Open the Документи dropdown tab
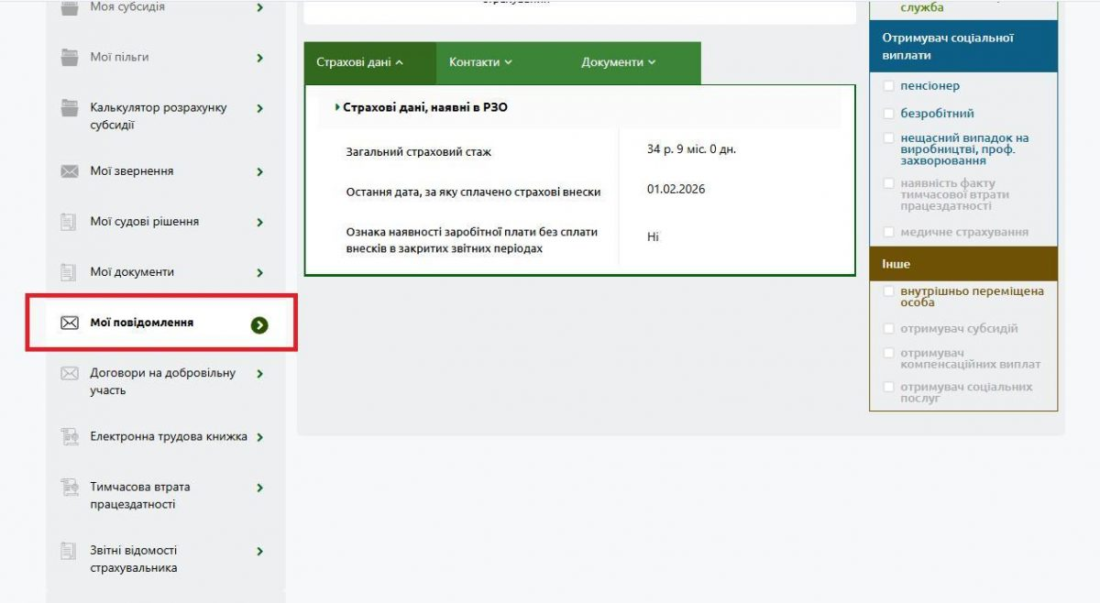The height and width of the screenshot is (603, 1100). pos(618,62)
